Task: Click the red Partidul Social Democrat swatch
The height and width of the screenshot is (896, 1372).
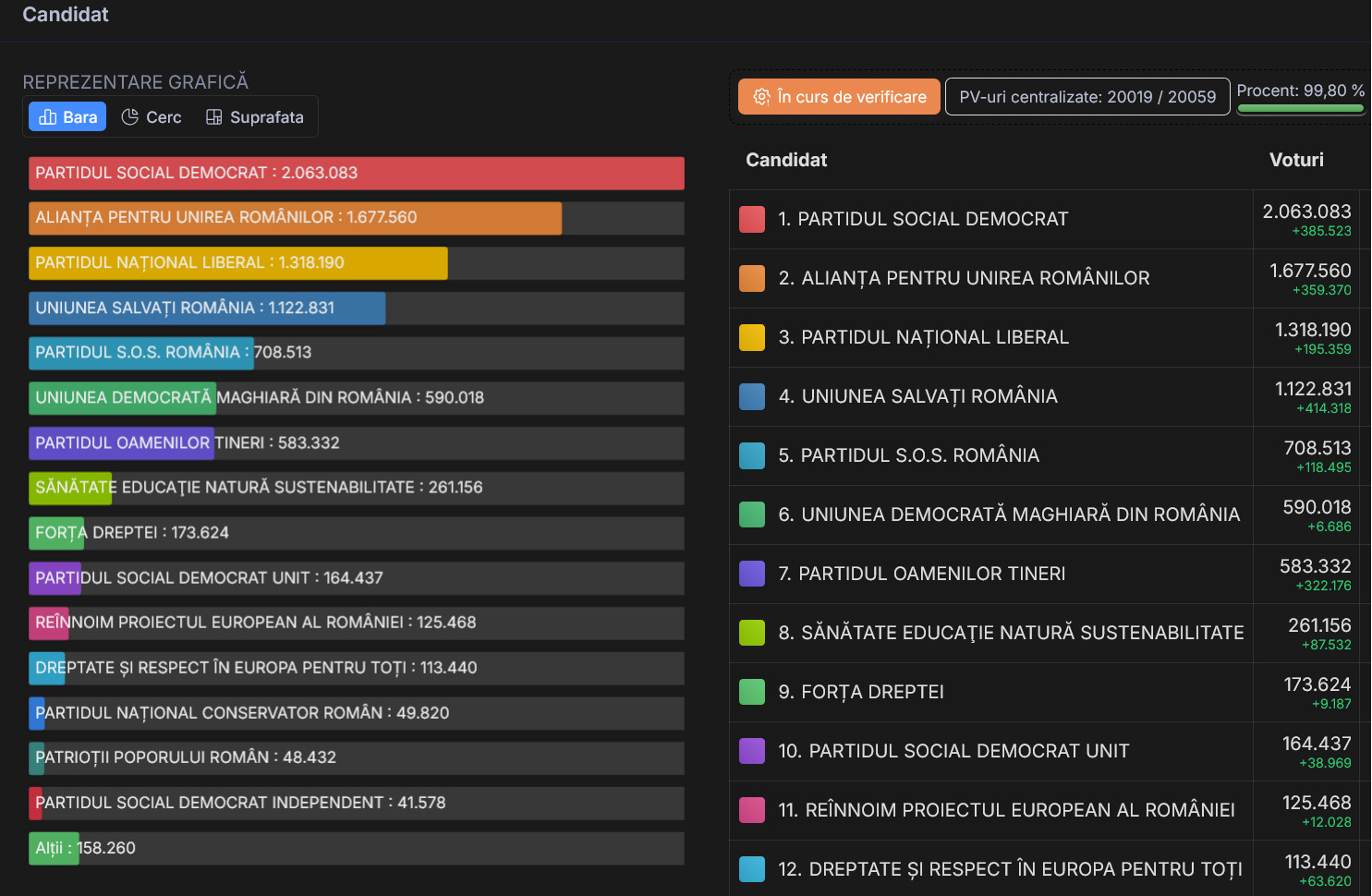Action: pyautogui.click(x=752, y=219)
